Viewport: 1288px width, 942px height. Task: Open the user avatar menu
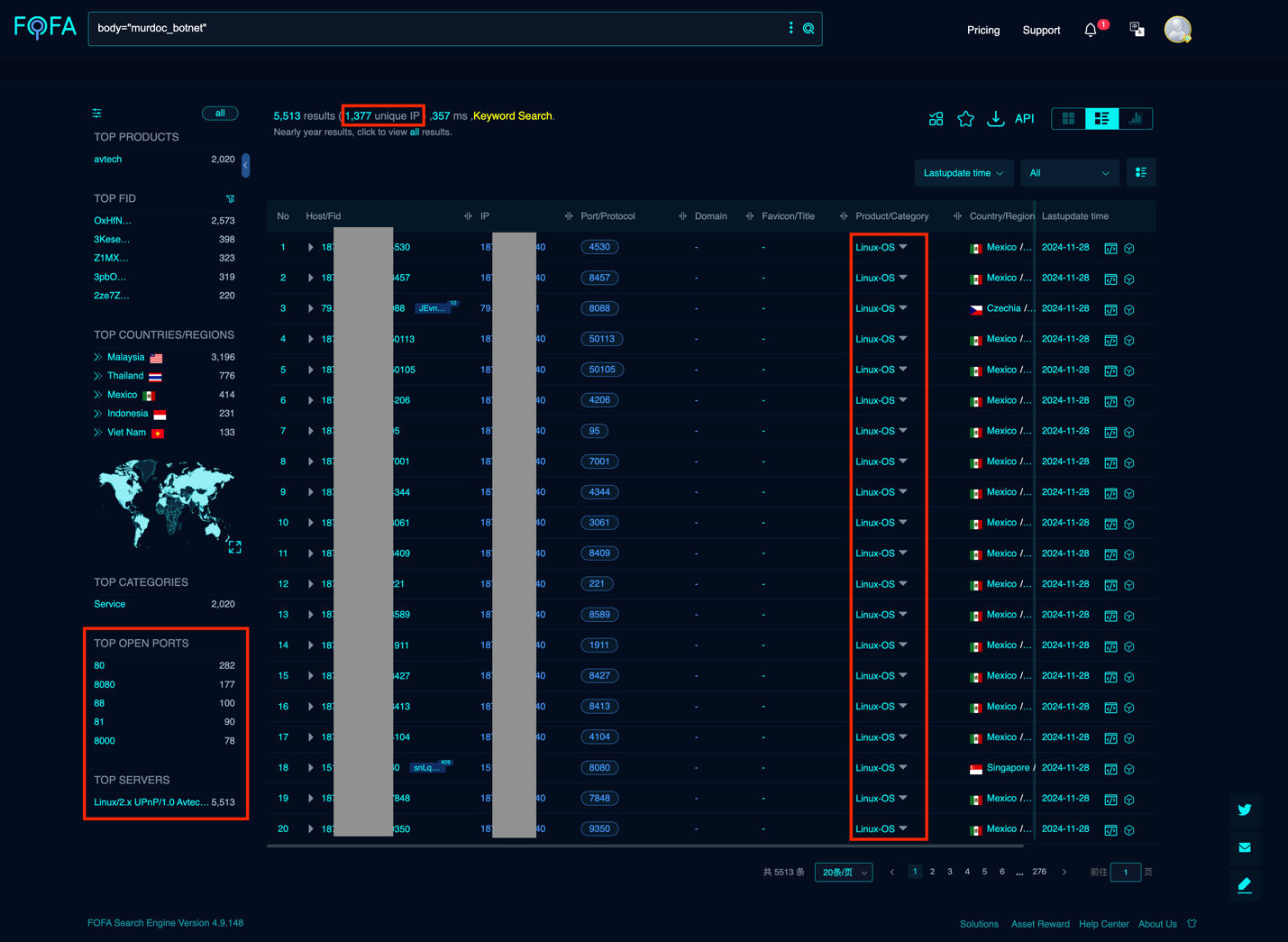click(x=1177, y=30)
